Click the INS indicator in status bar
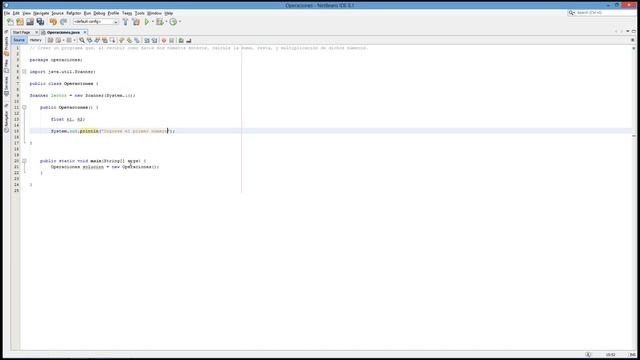The image size is (640, 360). (632, 355)
